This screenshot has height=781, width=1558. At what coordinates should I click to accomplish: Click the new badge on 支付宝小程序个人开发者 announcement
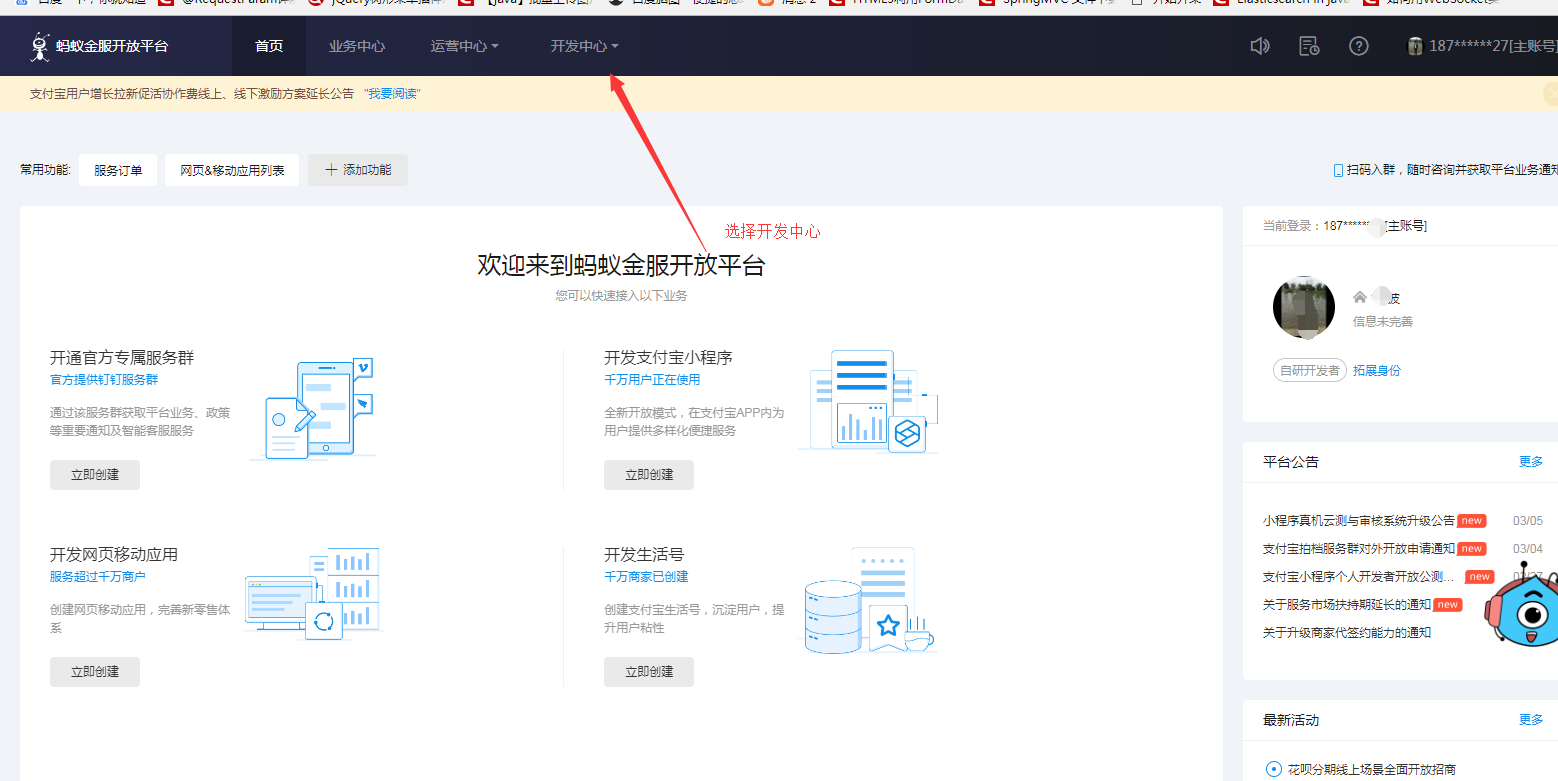1480,577
